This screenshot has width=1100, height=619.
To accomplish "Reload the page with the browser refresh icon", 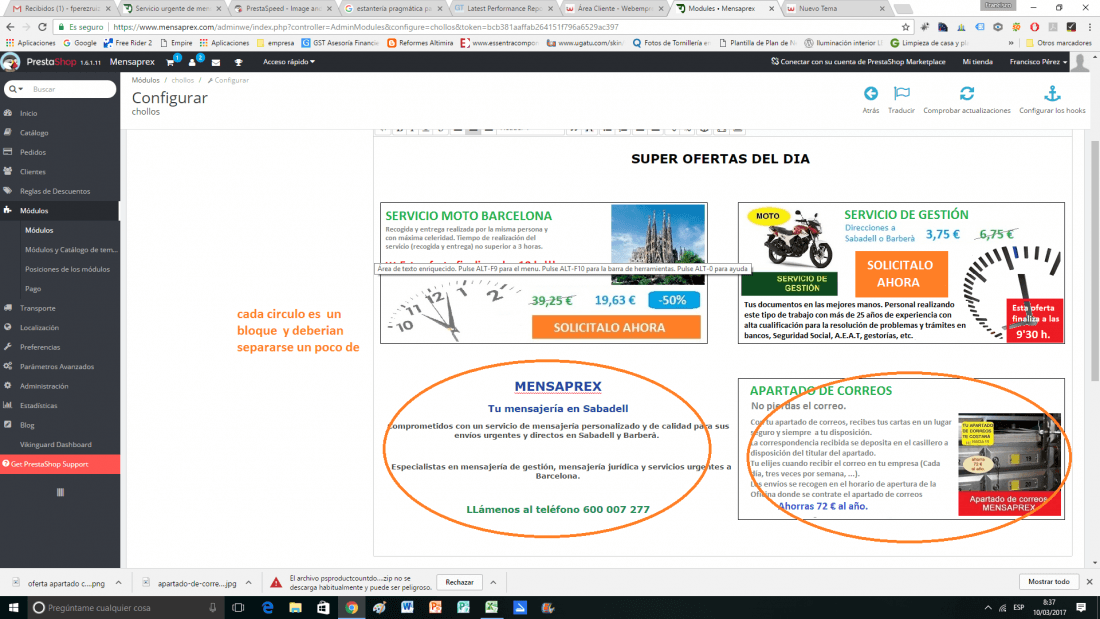I will tap(42, 27).
